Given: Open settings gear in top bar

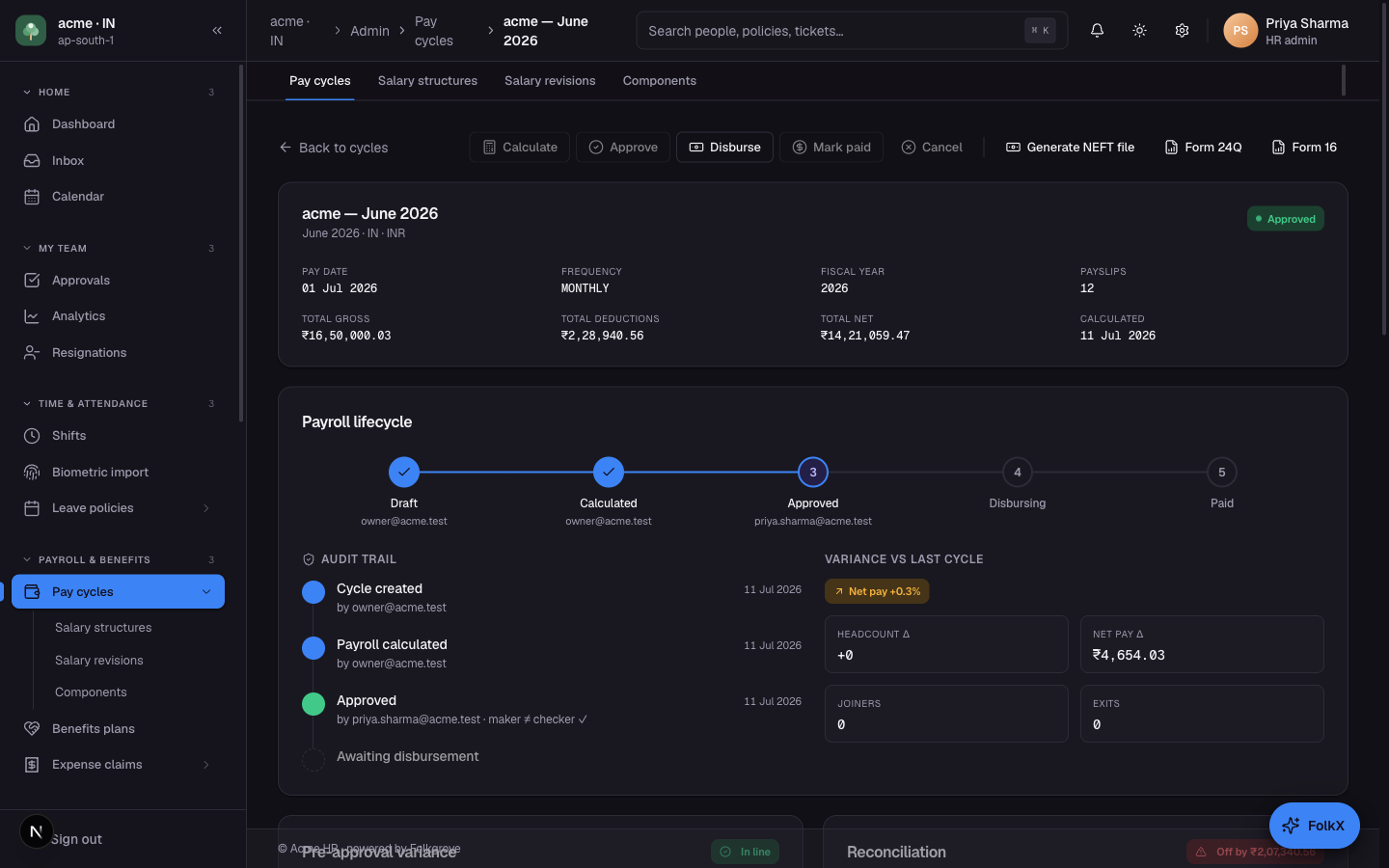Looking at the screenshot, I should [1182, 31].
